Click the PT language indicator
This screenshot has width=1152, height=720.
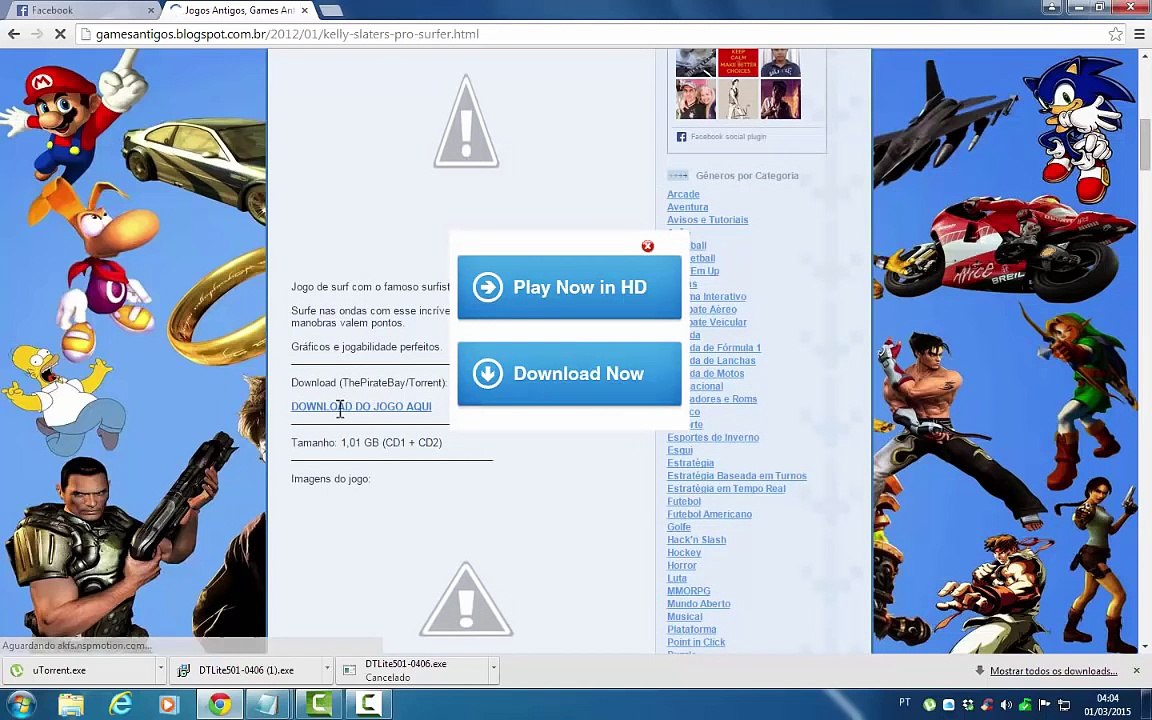point(905,702)
